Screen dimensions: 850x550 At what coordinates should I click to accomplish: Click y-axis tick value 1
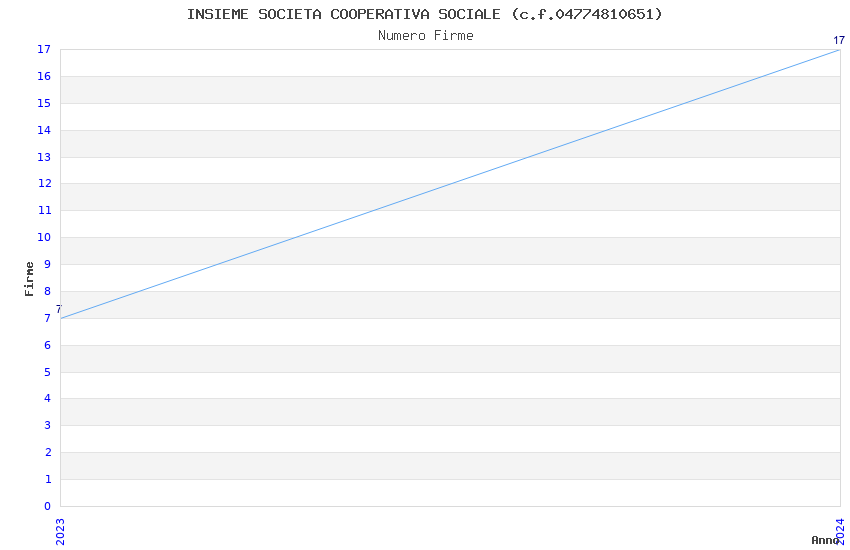click(48, 479)
